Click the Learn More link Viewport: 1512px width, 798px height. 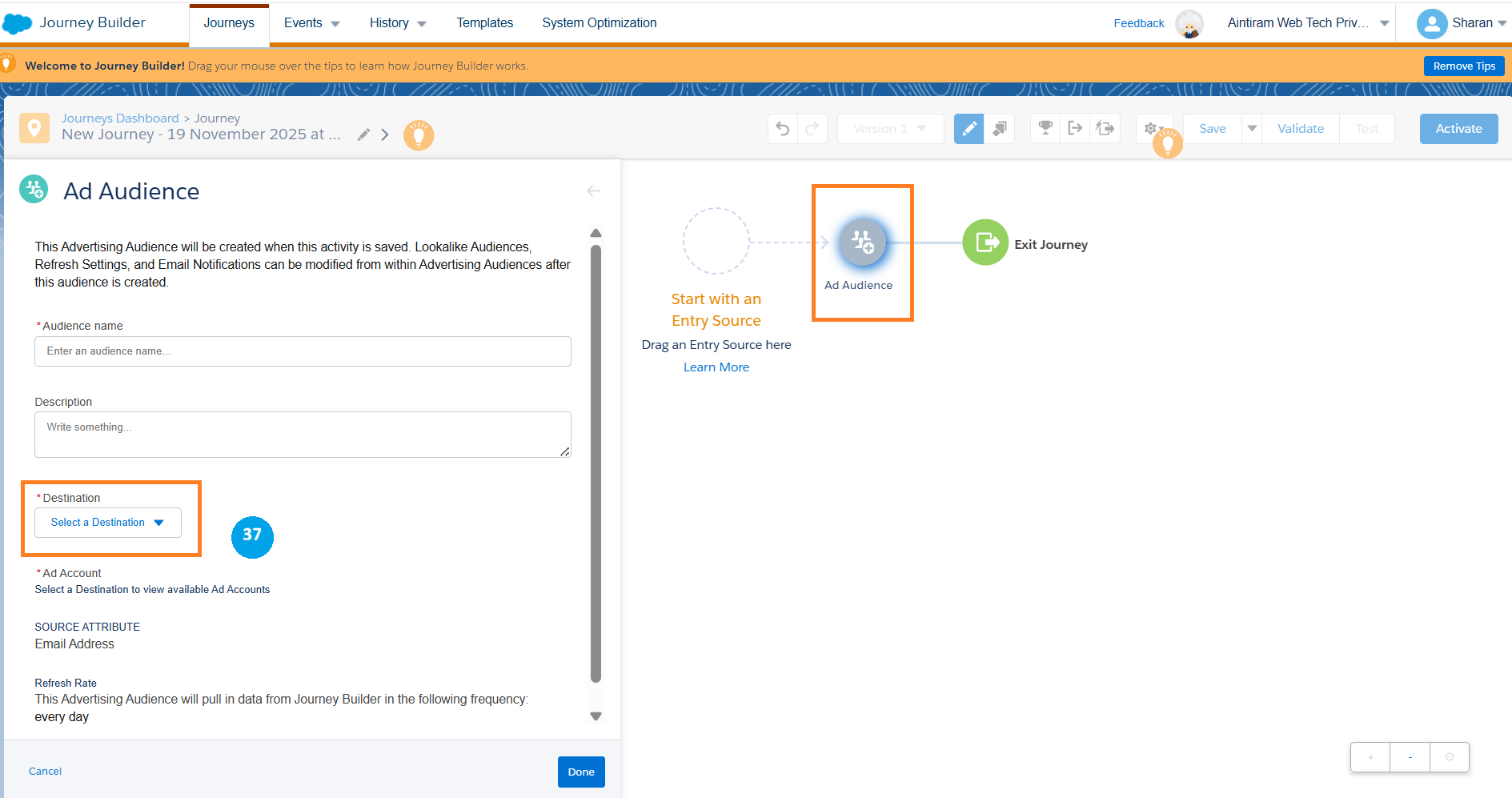[x=716, y=367]
